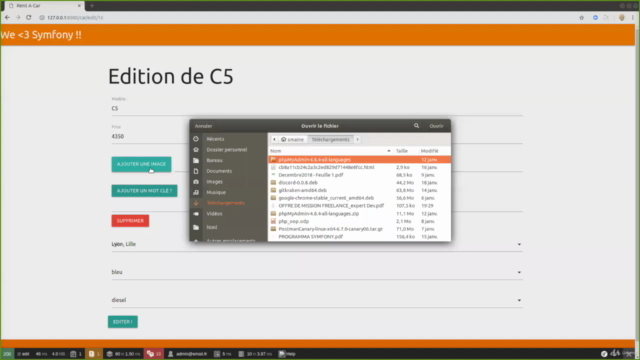Reload the Rent A Car page
640x360 pixels.
pos(29,18)
